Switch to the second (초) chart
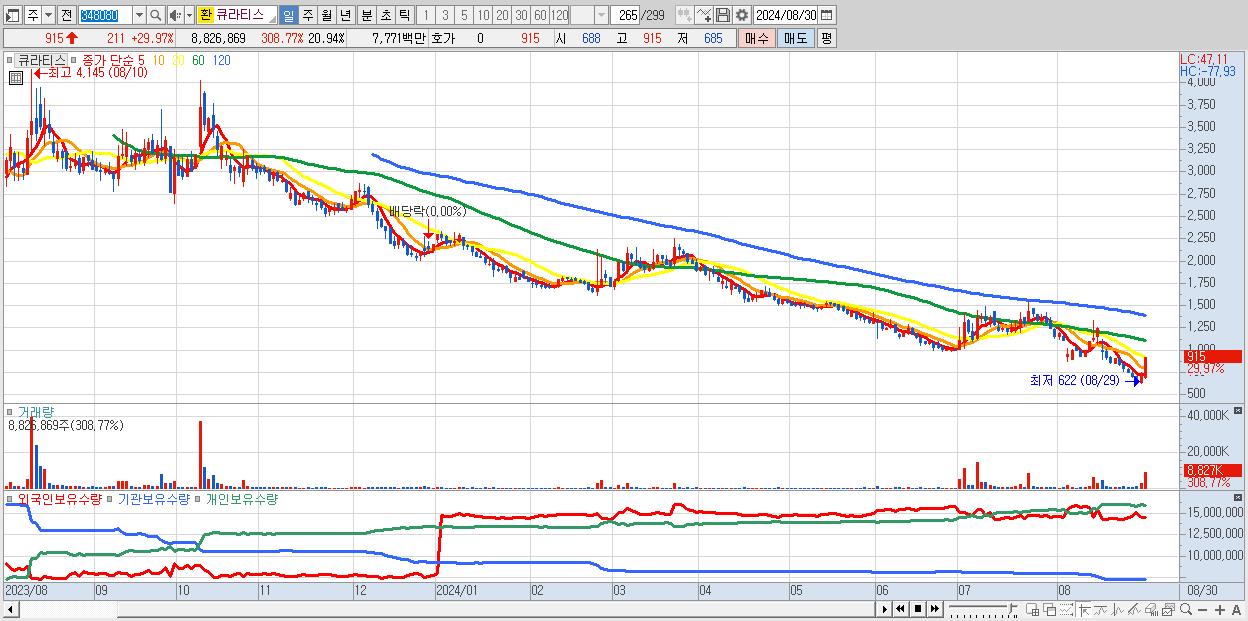1248x621 pixels. pyautogui.click(x=385, y=16)
